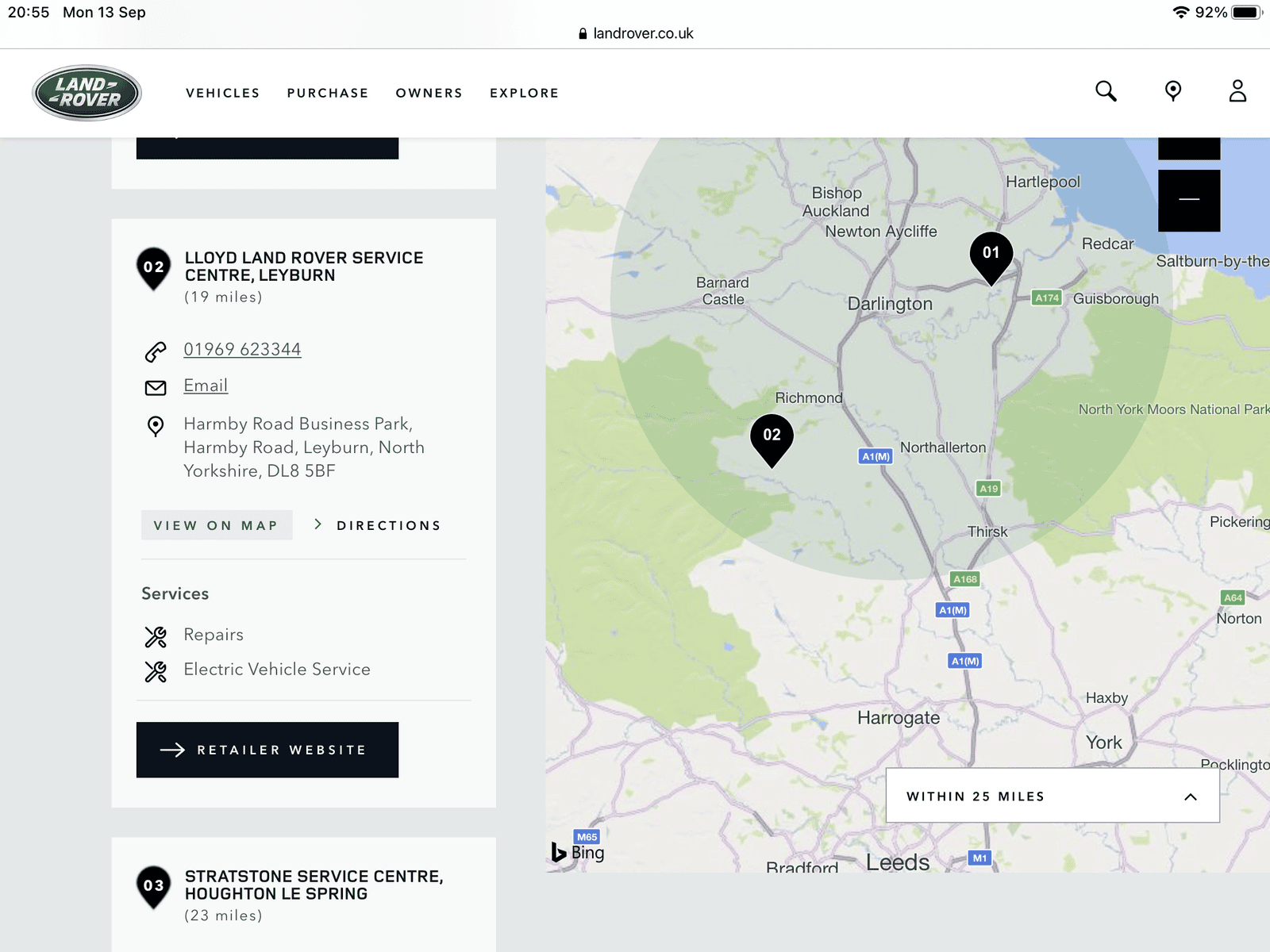Zoom out the map with minus button
The width and height of the screenshot is (1270, 952).
click(1189, 200)
